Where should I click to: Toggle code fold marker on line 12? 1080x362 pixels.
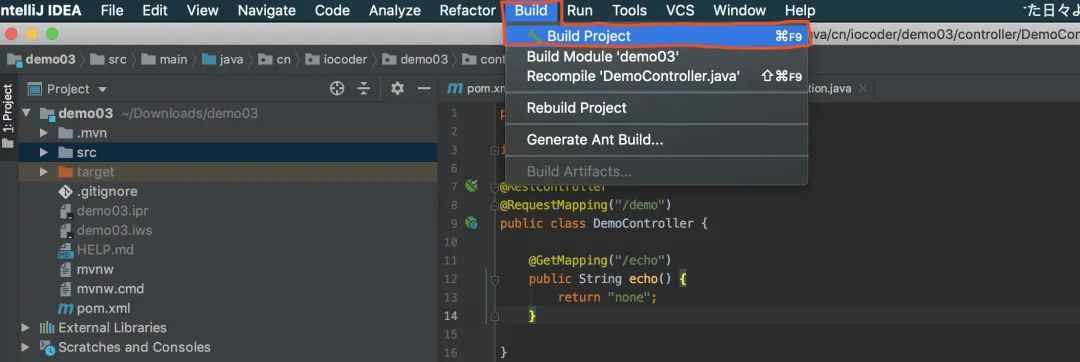pos(494,279)
